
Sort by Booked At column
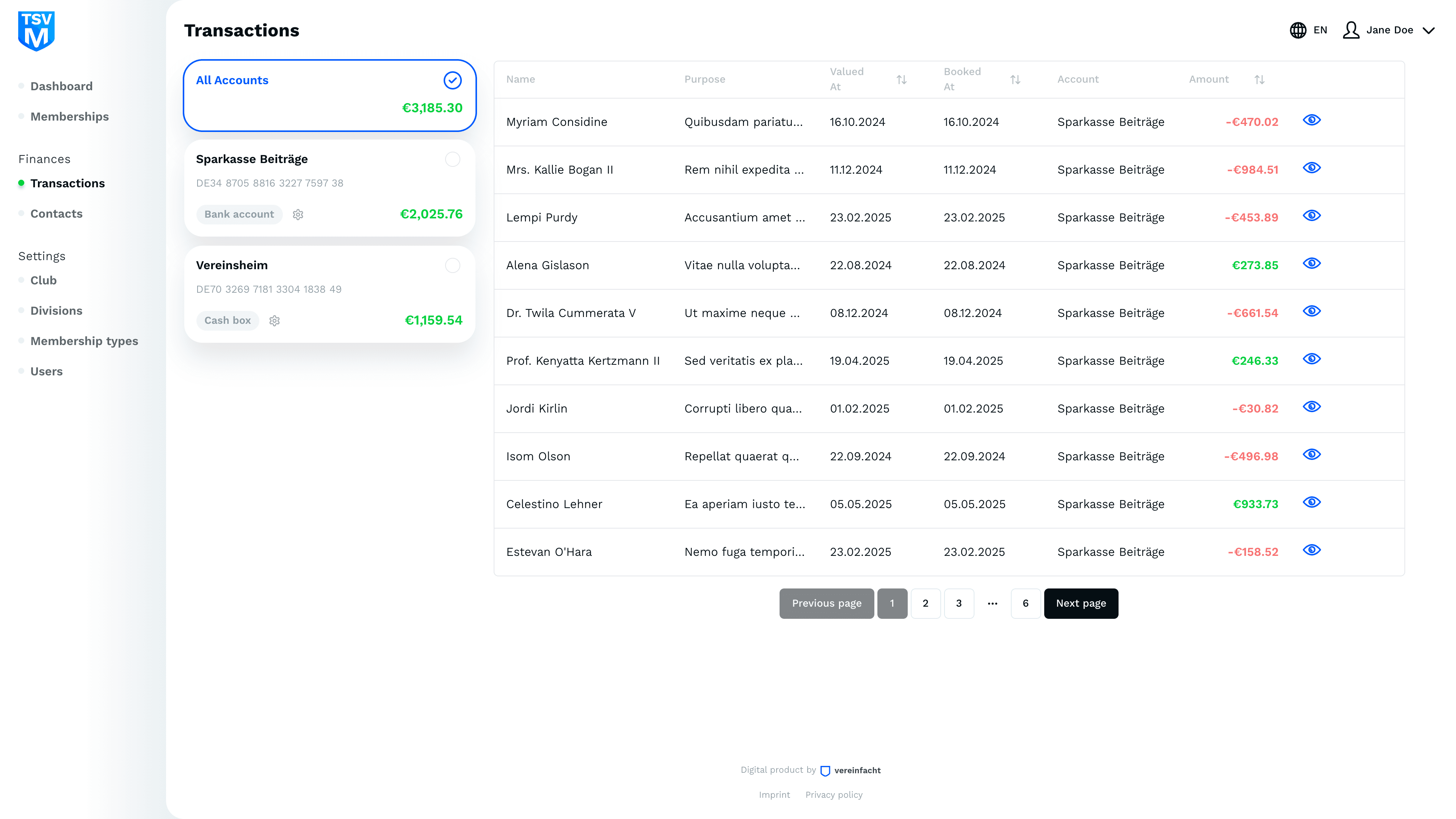coord(1015,80)
